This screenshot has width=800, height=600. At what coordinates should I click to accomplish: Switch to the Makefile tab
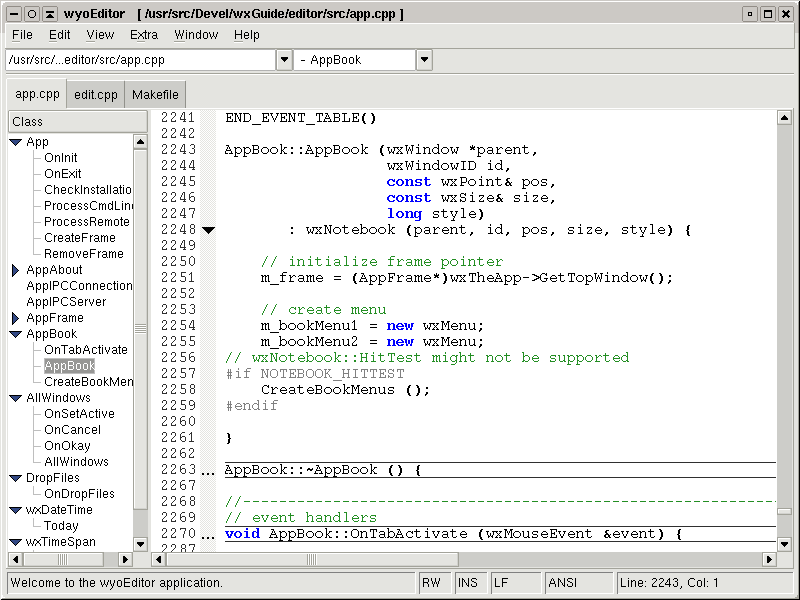coord(155,95)
